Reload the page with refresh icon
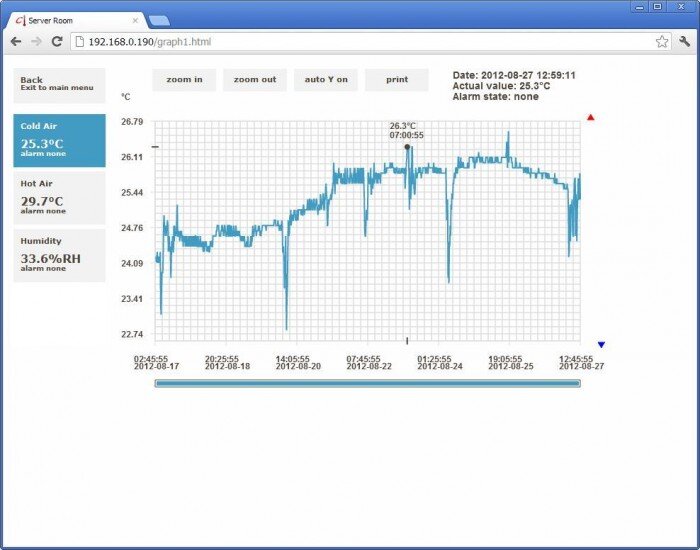The image size is (700, 550). pyautogui.click(x=57, y=41)
